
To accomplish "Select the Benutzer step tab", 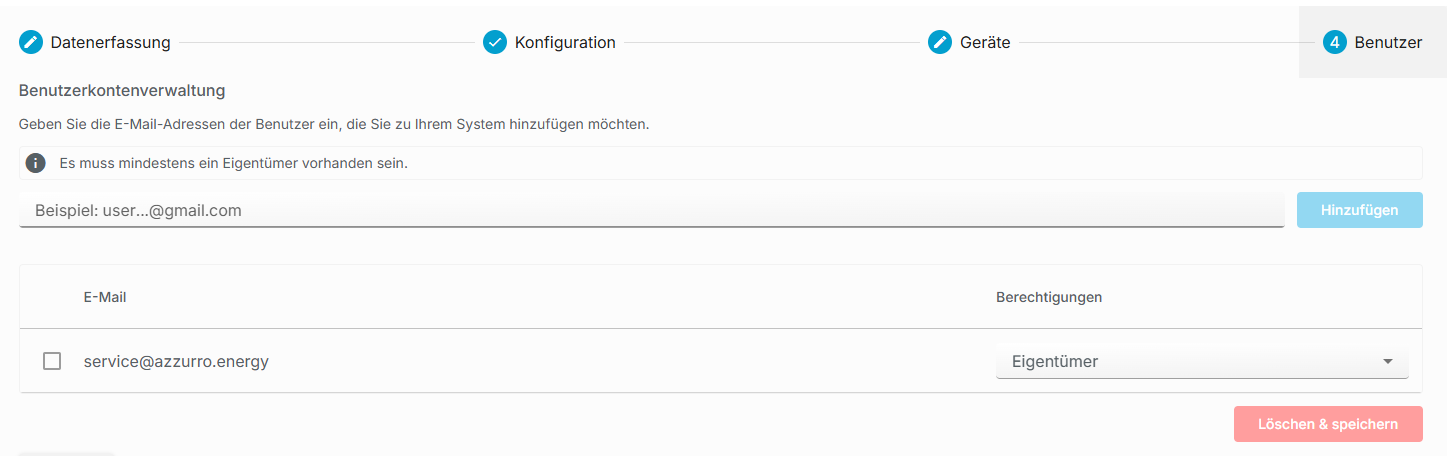I will pos(1373,42).
